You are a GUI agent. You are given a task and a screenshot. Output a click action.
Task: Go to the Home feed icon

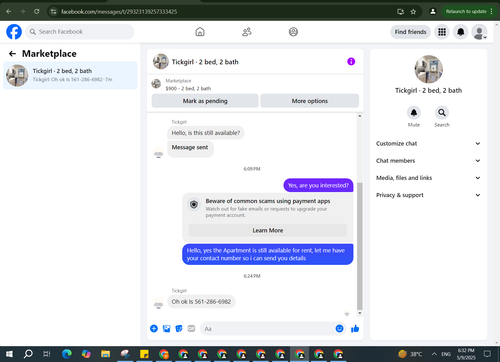click(200, 32)
